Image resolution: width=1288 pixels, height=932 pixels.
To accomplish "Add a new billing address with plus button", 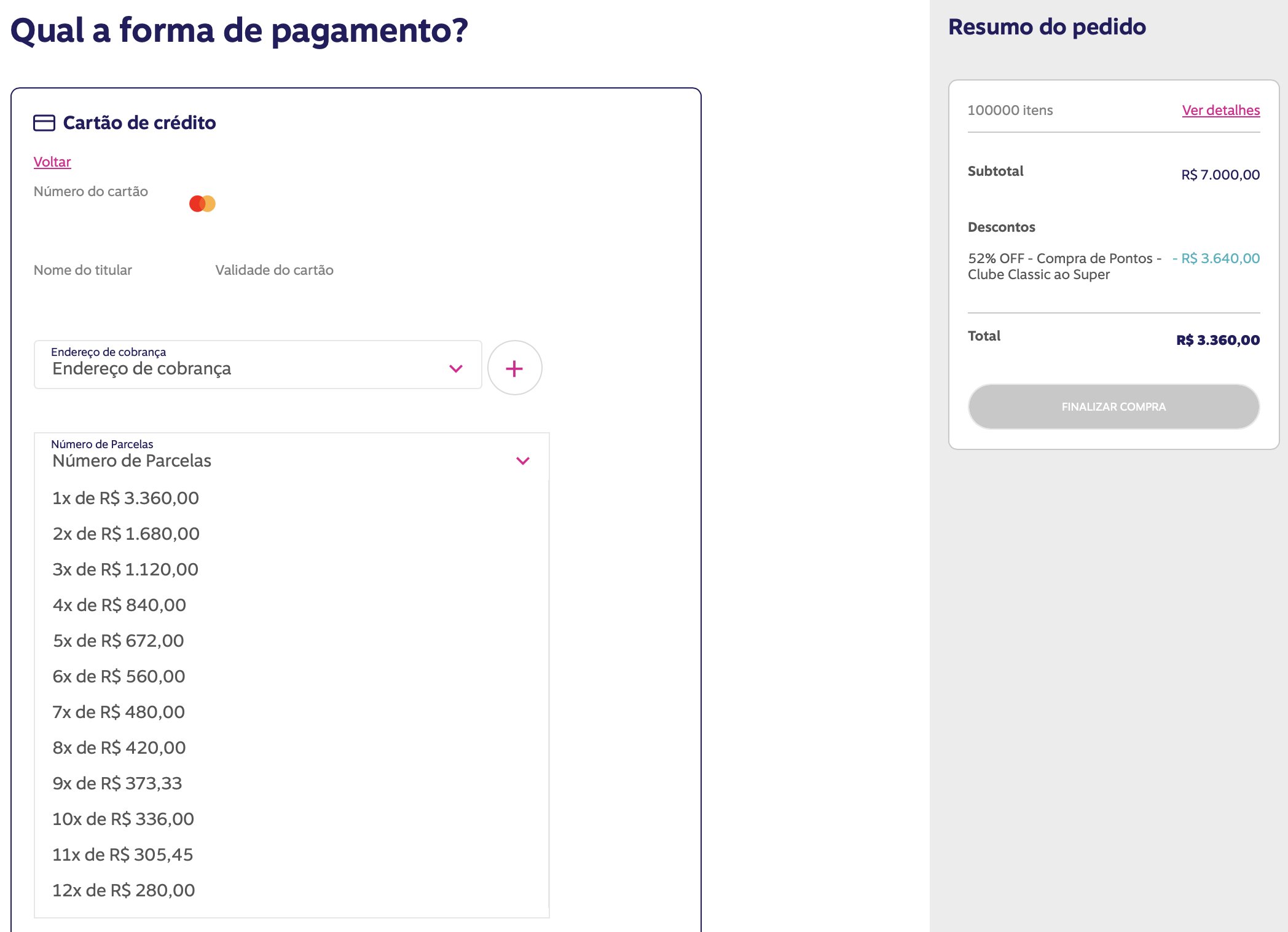I will coord(514,368).
